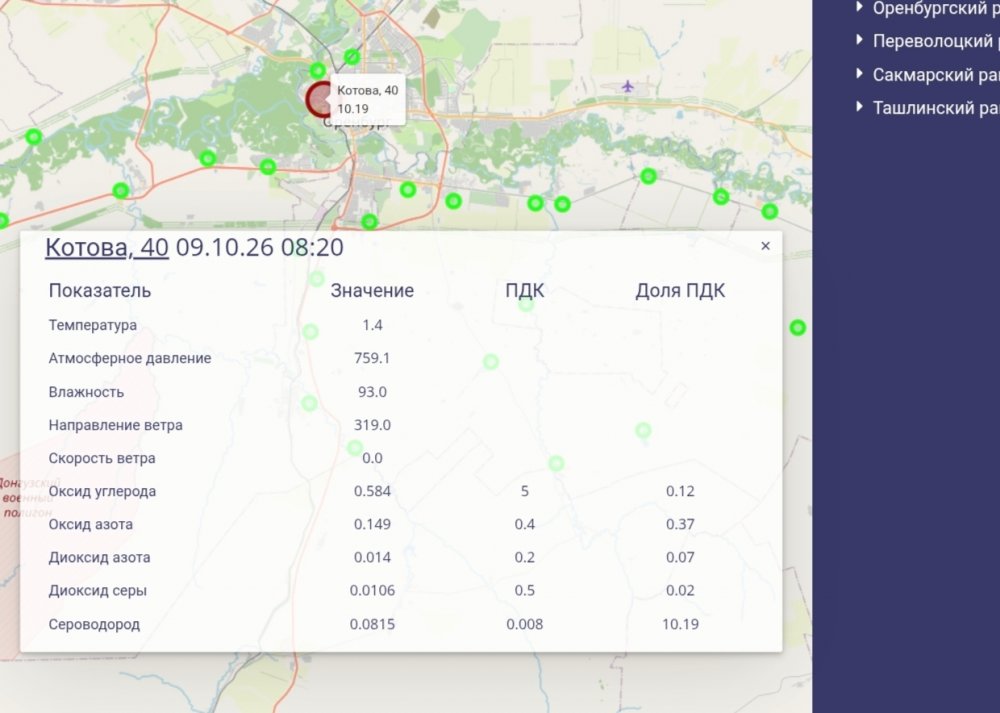Select the Направление ветра row label

[115, 425]
